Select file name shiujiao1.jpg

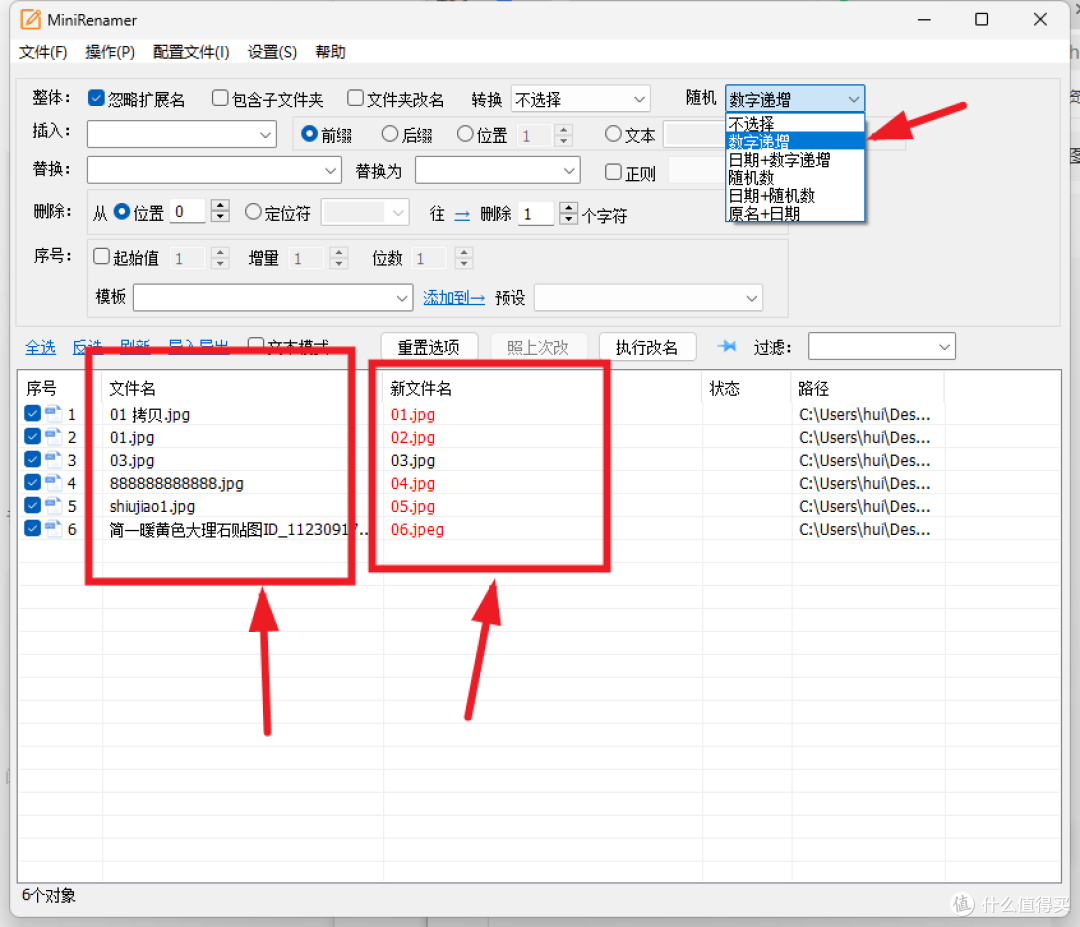pyautogui.click(x=152, y=506)
